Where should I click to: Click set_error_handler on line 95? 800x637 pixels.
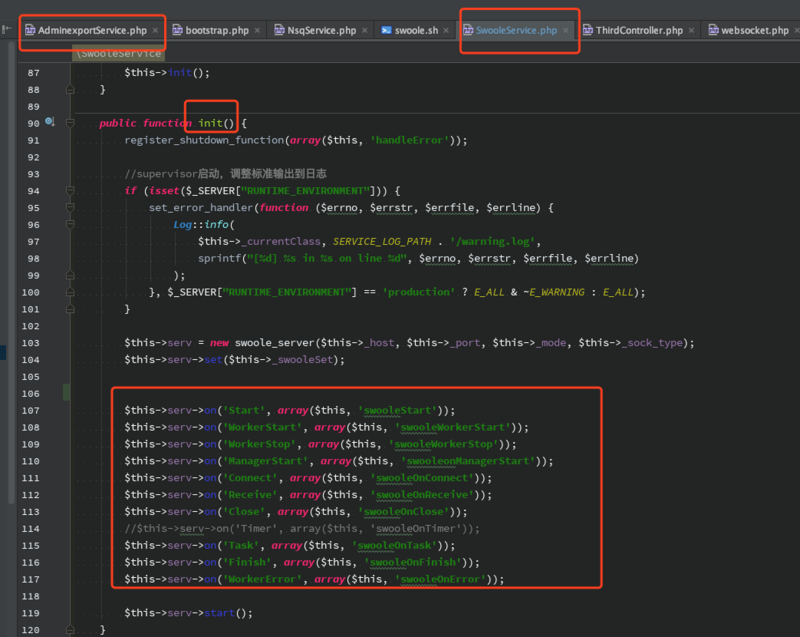click(x=201, y=208)
